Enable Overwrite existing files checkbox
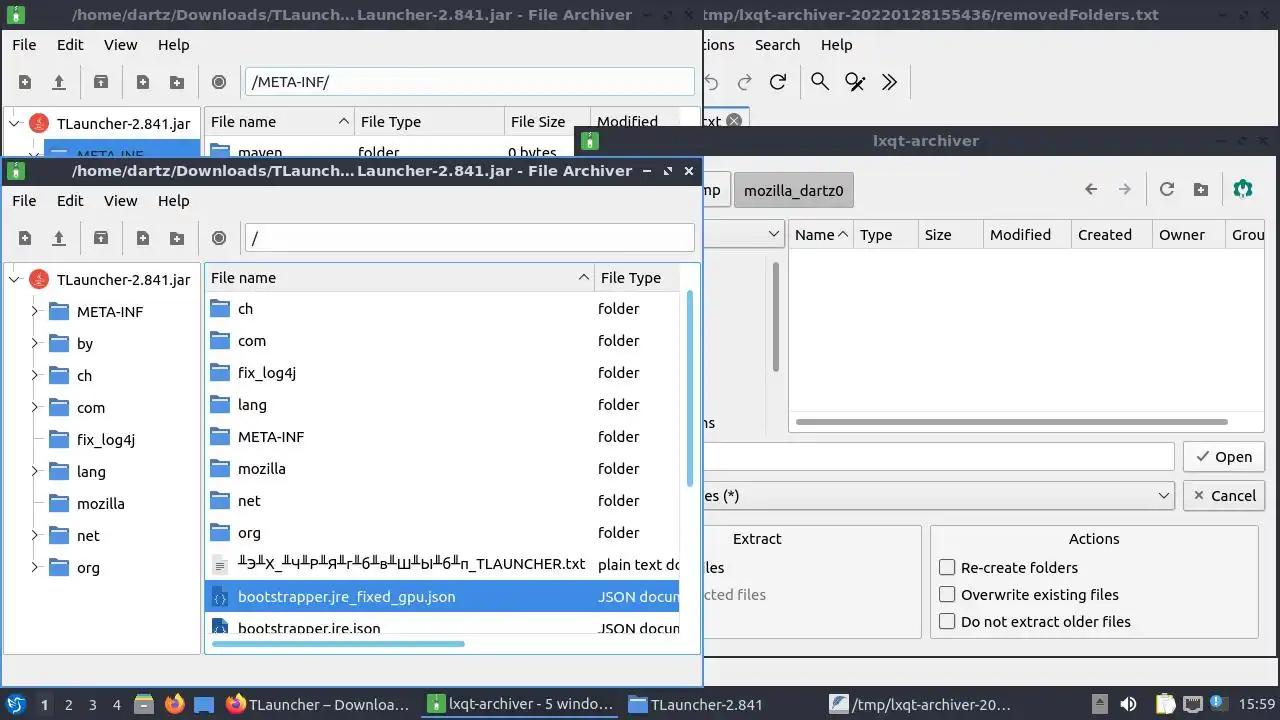This screenshot has height=720, width=1280. tap(947, 594)
